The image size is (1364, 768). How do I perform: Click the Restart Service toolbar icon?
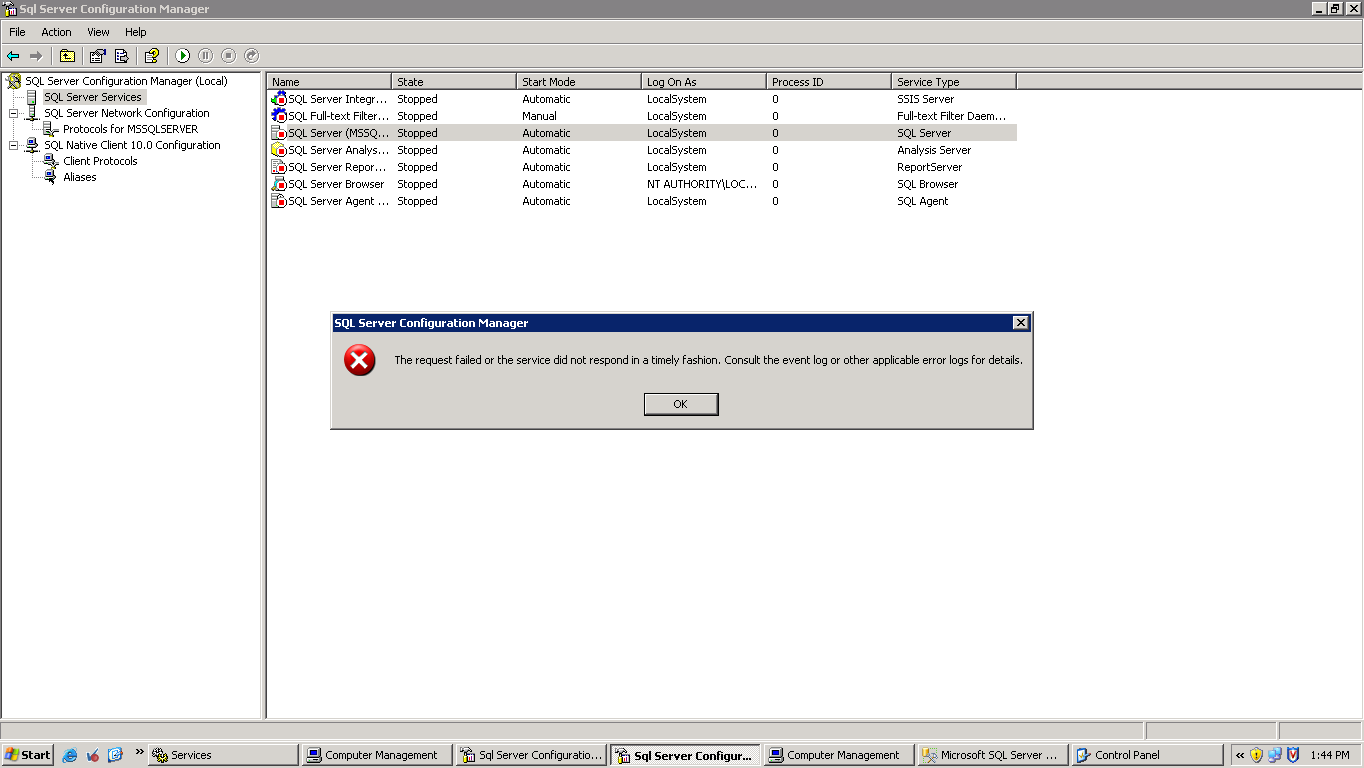(252, 56)
